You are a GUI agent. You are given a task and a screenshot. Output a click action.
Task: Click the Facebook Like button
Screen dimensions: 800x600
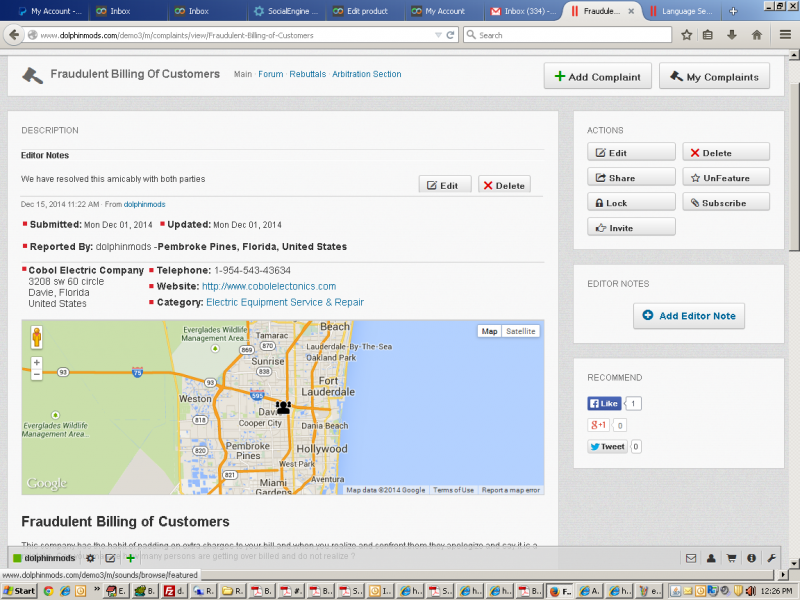click(x=604, y=404)
